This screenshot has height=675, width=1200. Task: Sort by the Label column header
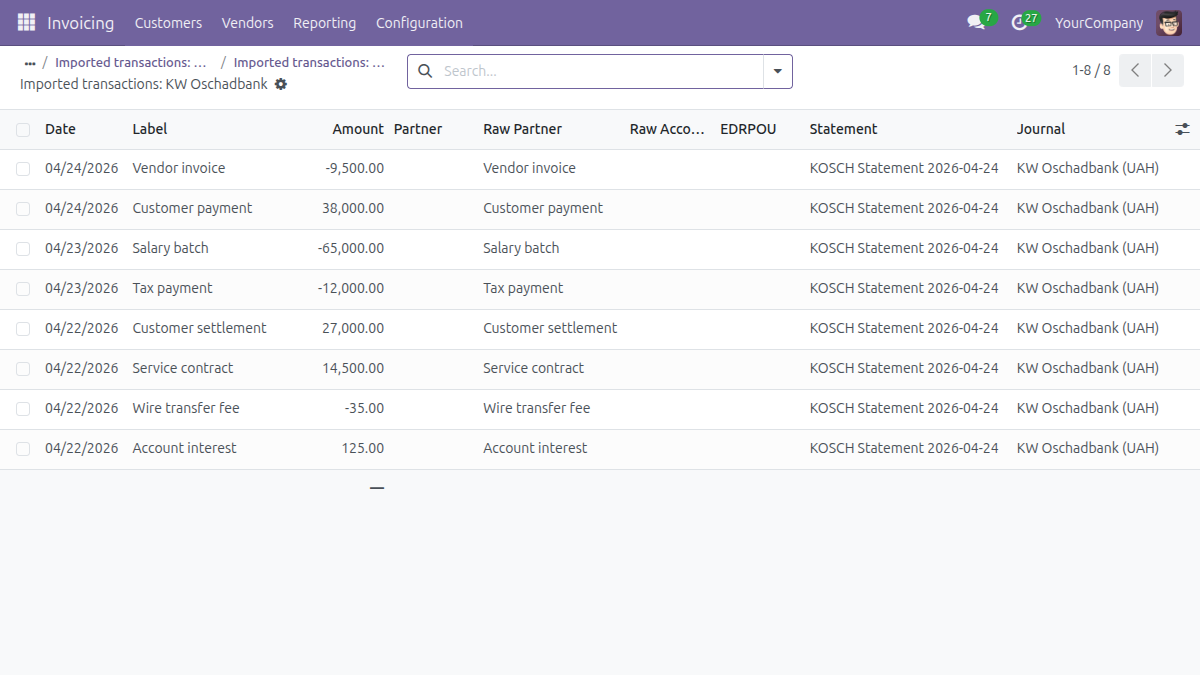(x=150, y=129)
